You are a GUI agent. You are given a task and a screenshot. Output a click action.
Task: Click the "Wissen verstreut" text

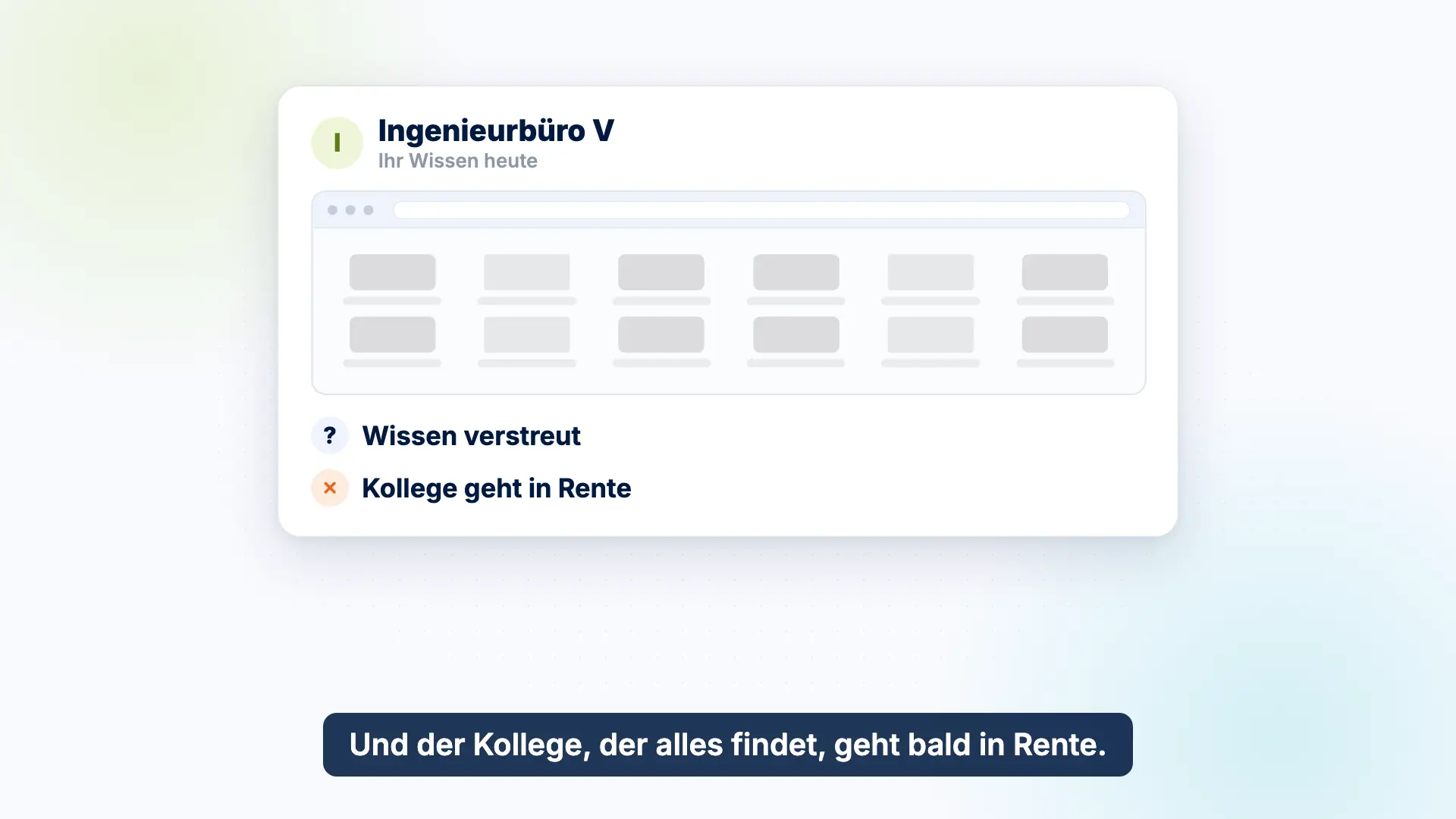coord(471,436)
